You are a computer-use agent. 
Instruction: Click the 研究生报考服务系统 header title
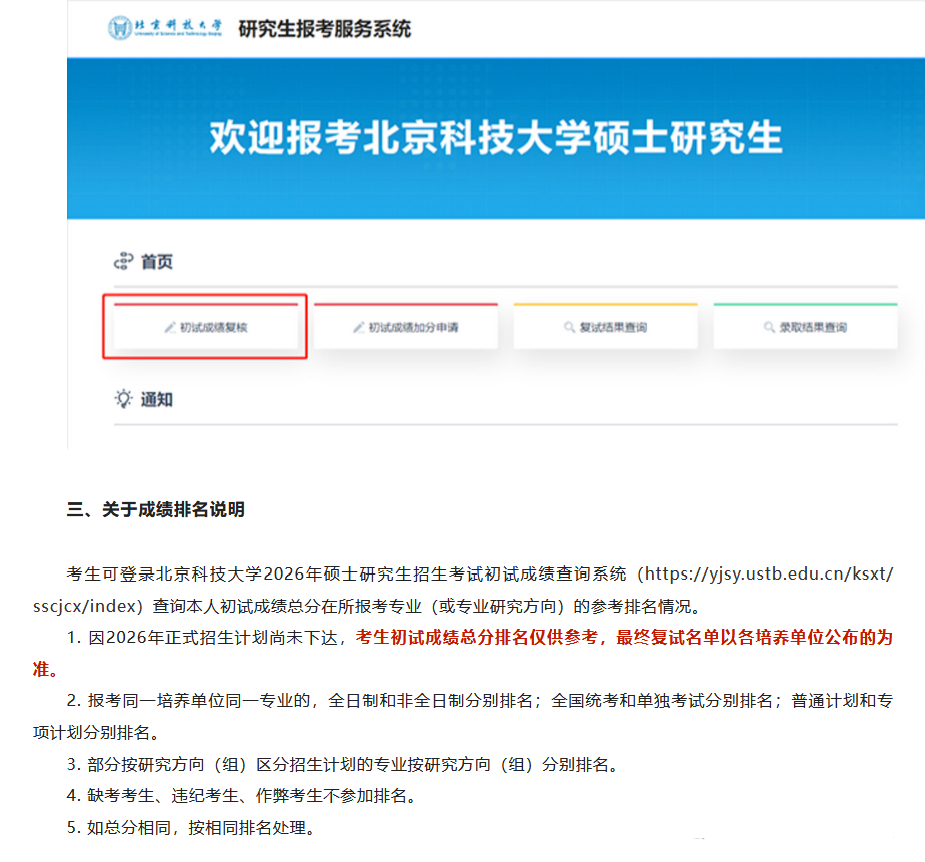pyautogui.click(x=322, y=29)
